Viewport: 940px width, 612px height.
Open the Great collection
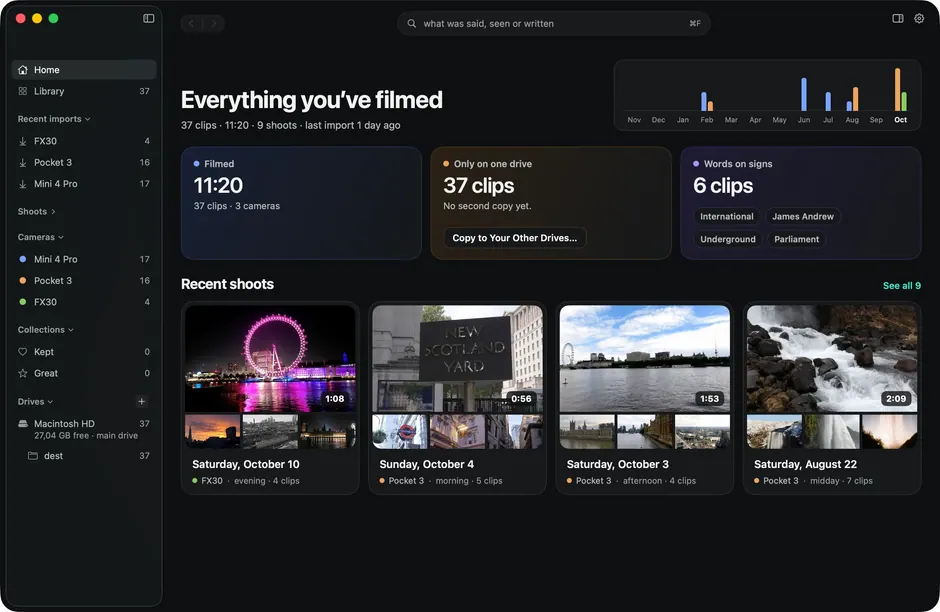84,373
